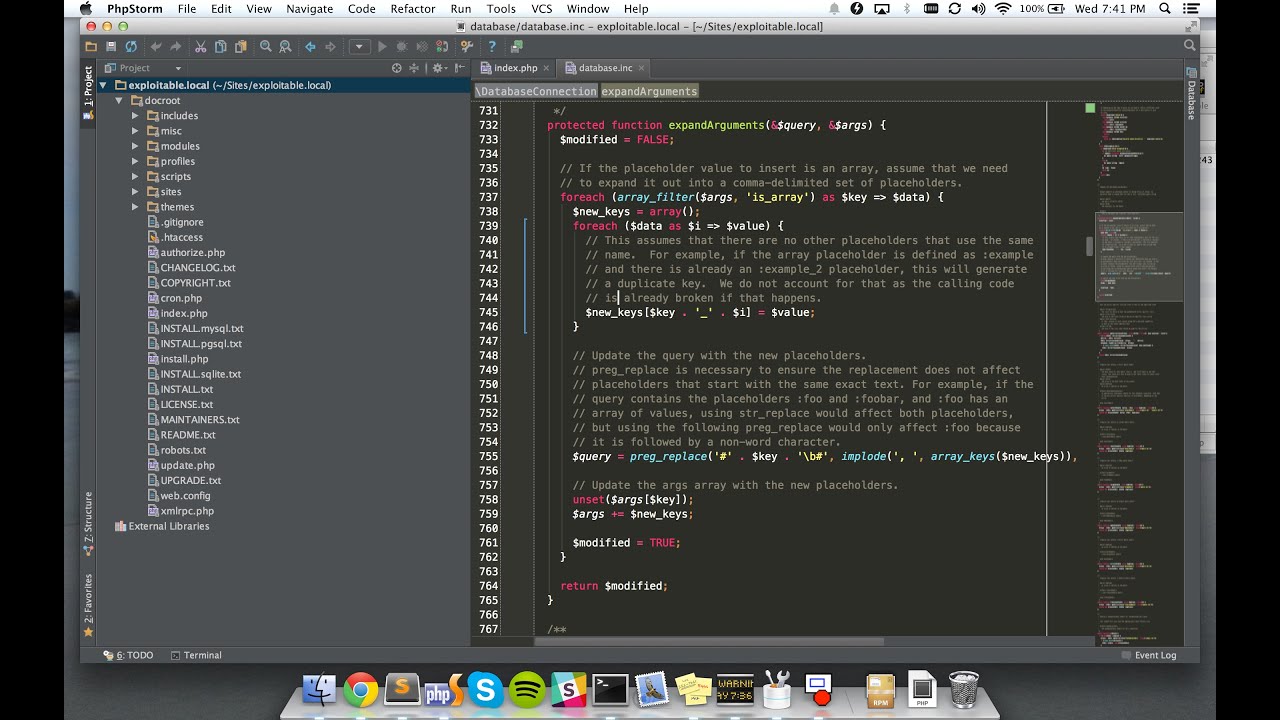Viewport: 1280px width, 720px height.
Task: Collapse the docroot folder
Action: pos(119,101)
